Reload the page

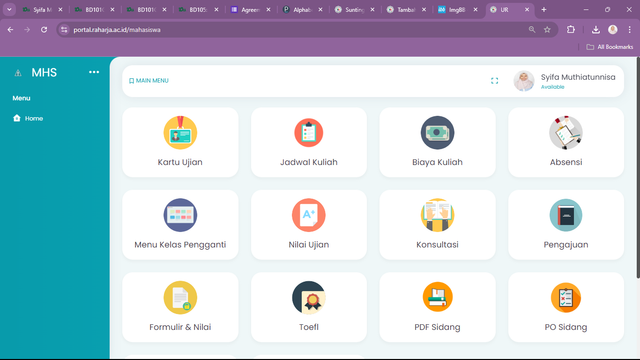[44, 30]
